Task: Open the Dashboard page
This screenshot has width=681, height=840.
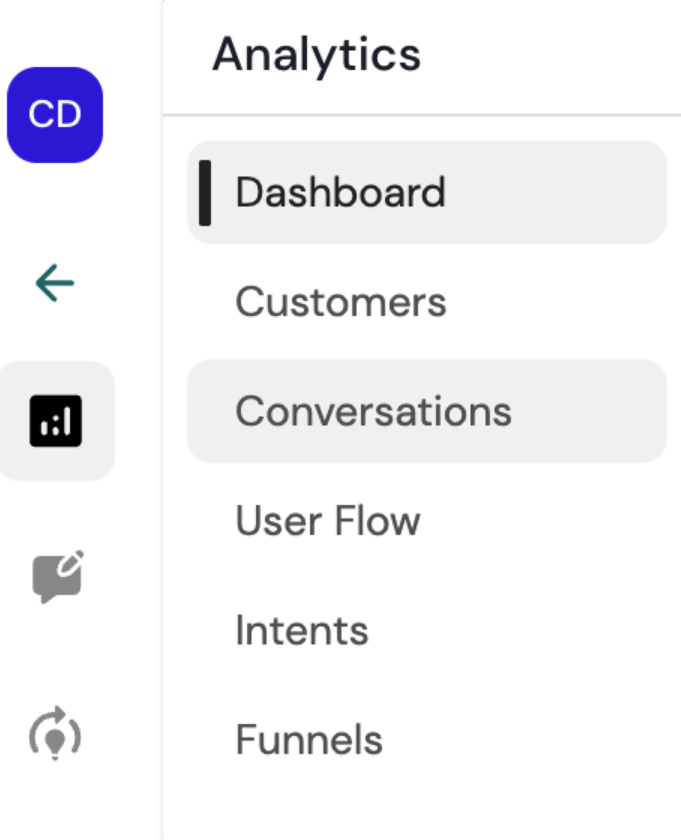Action: tap(340, 192)
